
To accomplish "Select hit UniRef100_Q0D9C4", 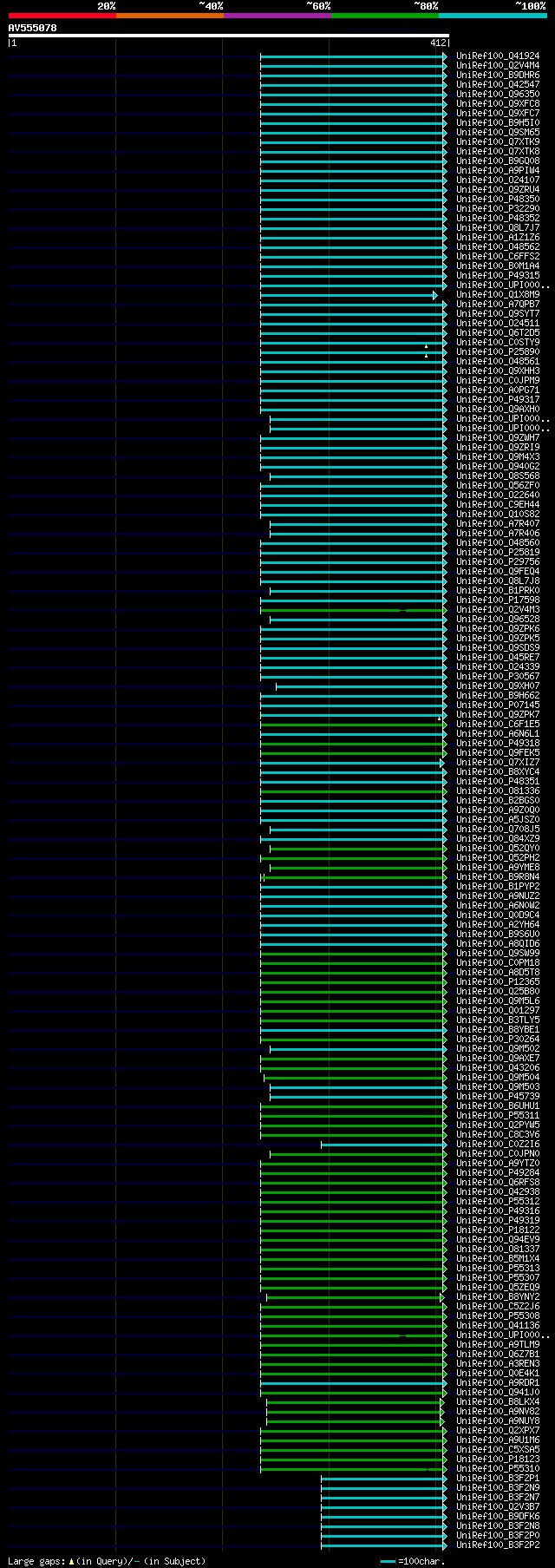I will pyautogui.click(x=498, y=915).
